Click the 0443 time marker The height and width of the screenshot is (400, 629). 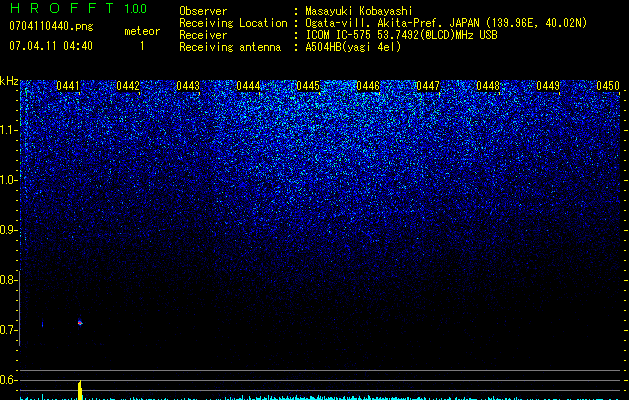(188, 86)
